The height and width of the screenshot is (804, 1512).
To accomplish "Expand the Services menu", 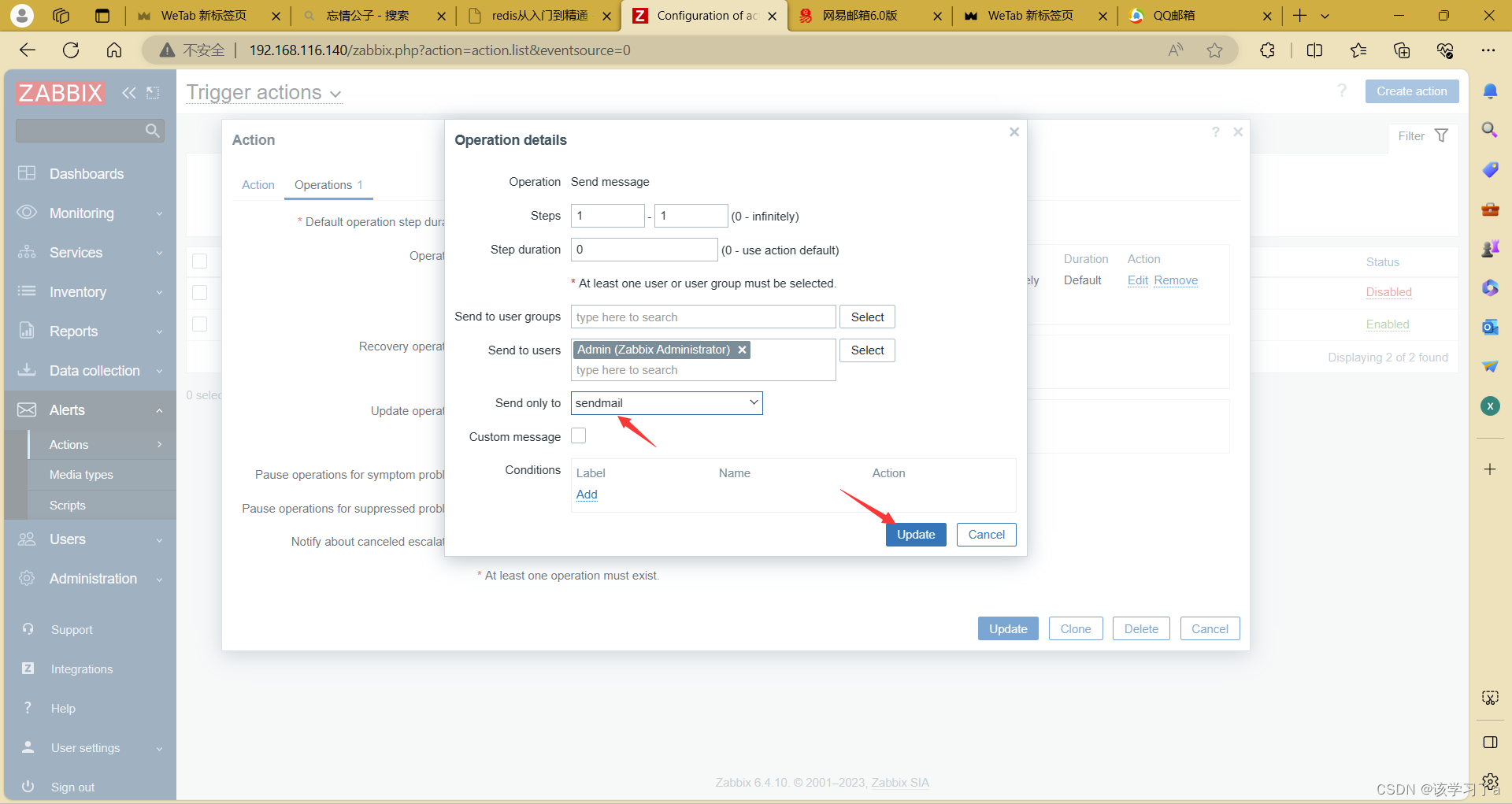I will (90, 253).
